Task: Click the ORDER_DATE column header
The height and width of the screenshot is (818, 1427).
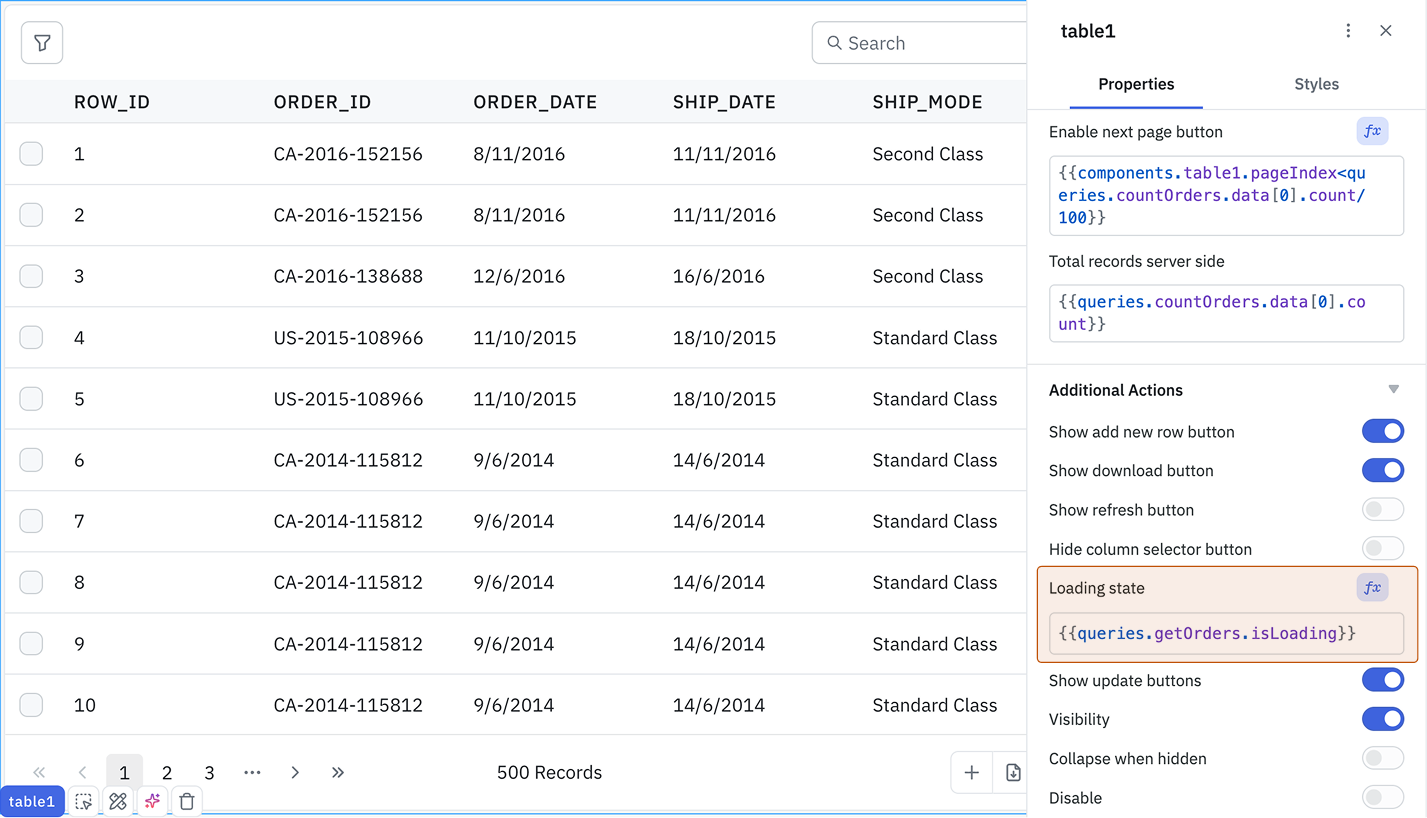Action: click(x=535, y=102)
